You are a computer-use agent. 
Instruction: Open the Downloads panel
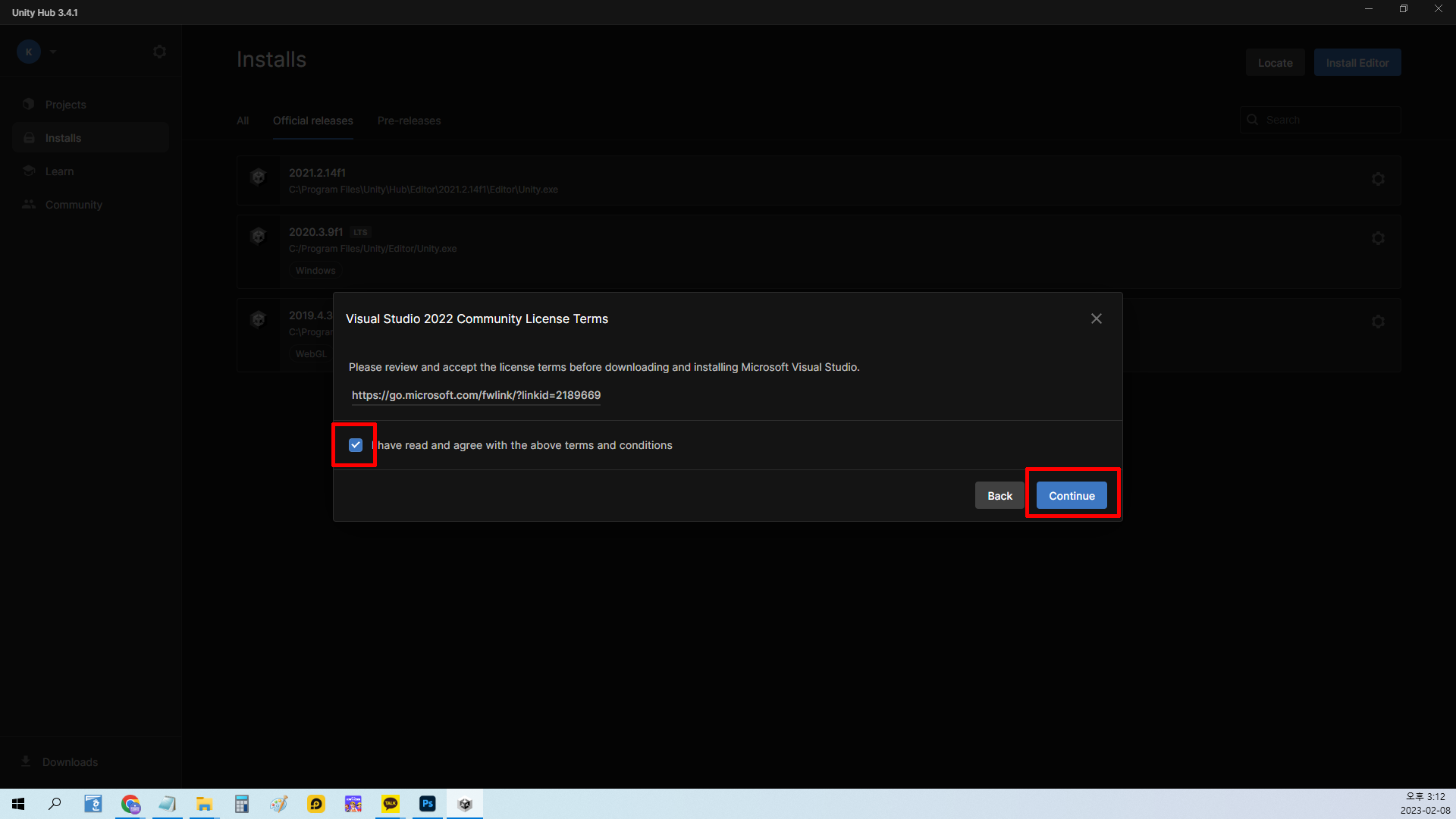[70, 762]
